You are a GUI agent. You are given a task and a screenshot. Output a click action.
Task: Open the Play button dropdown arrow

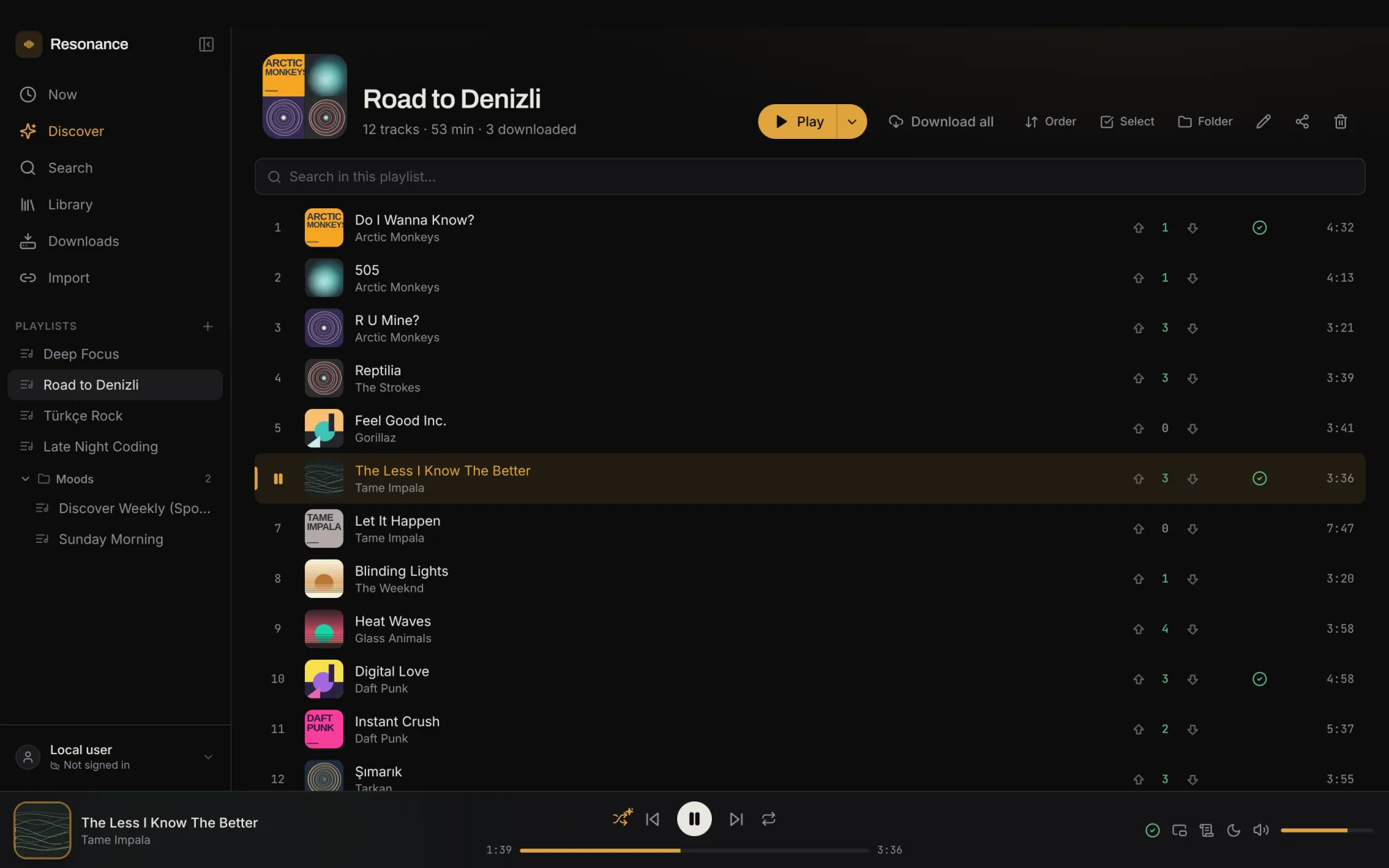click(x=852, y=122)
